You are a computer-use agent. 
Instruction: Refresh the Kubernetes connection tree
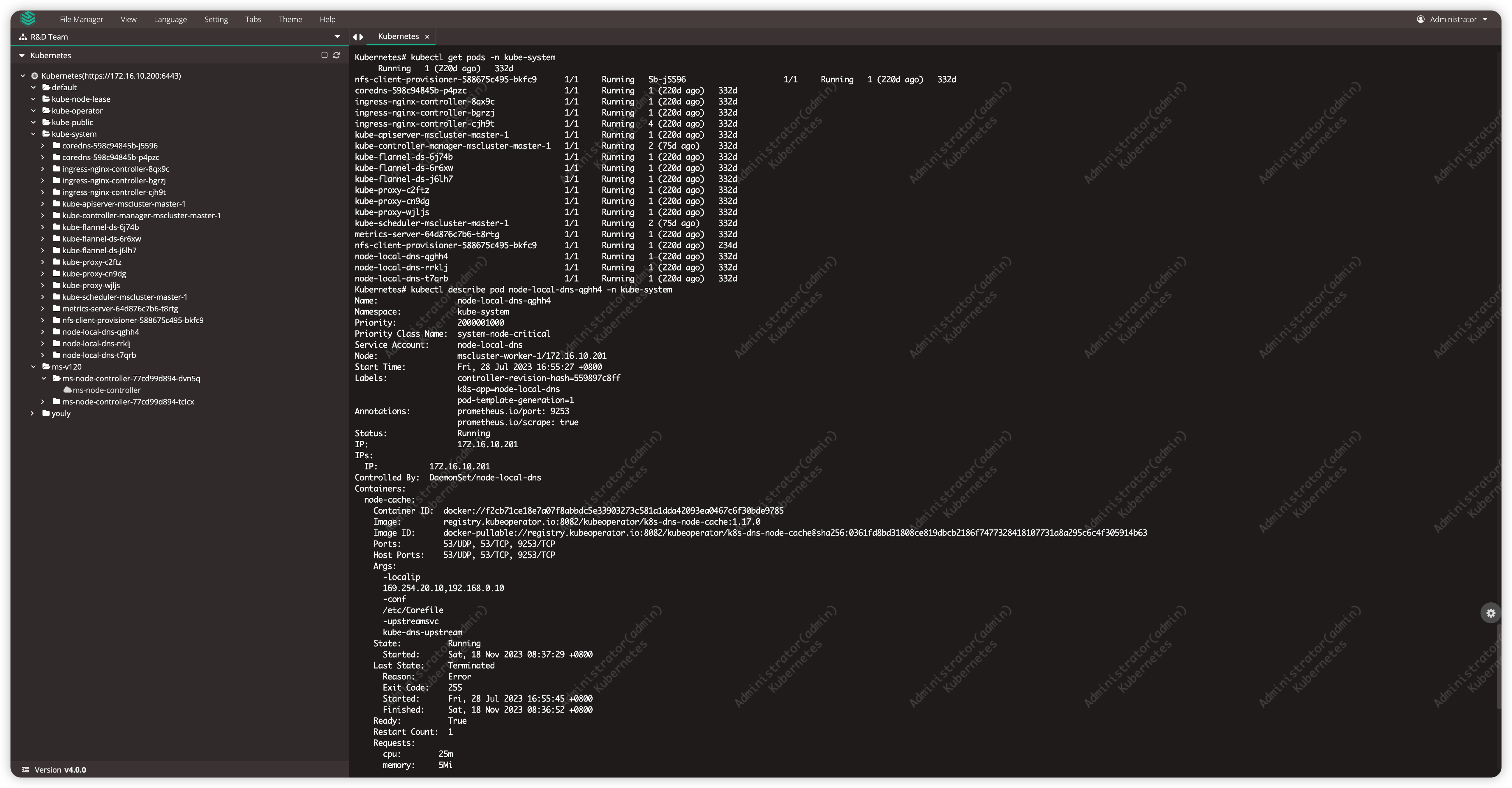[336, 55]
